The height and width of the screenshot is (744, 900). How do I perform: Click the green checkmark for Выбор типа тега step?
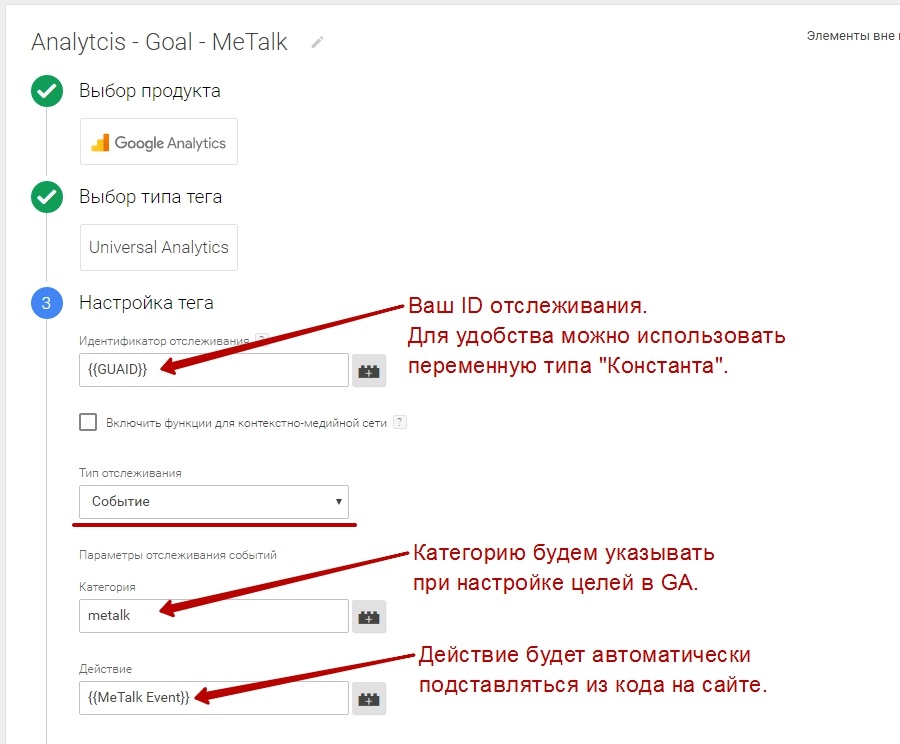[x=47, y=197]
